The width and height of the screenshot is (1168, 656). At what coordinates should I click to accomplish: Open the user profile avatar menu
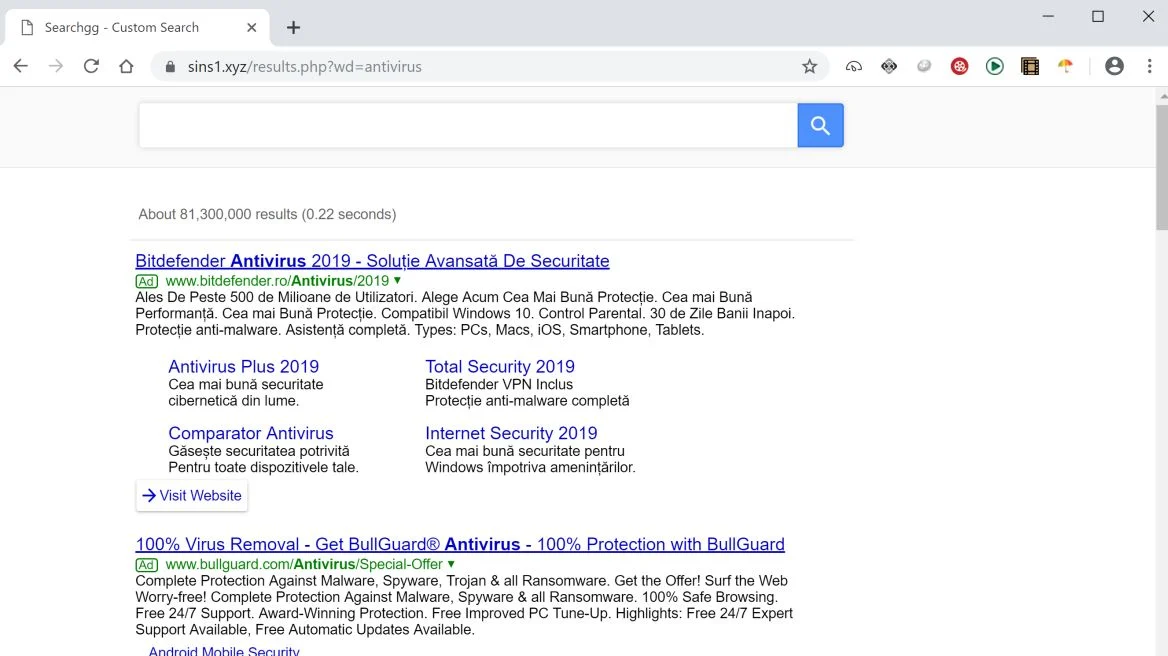tap(1114, 66)
